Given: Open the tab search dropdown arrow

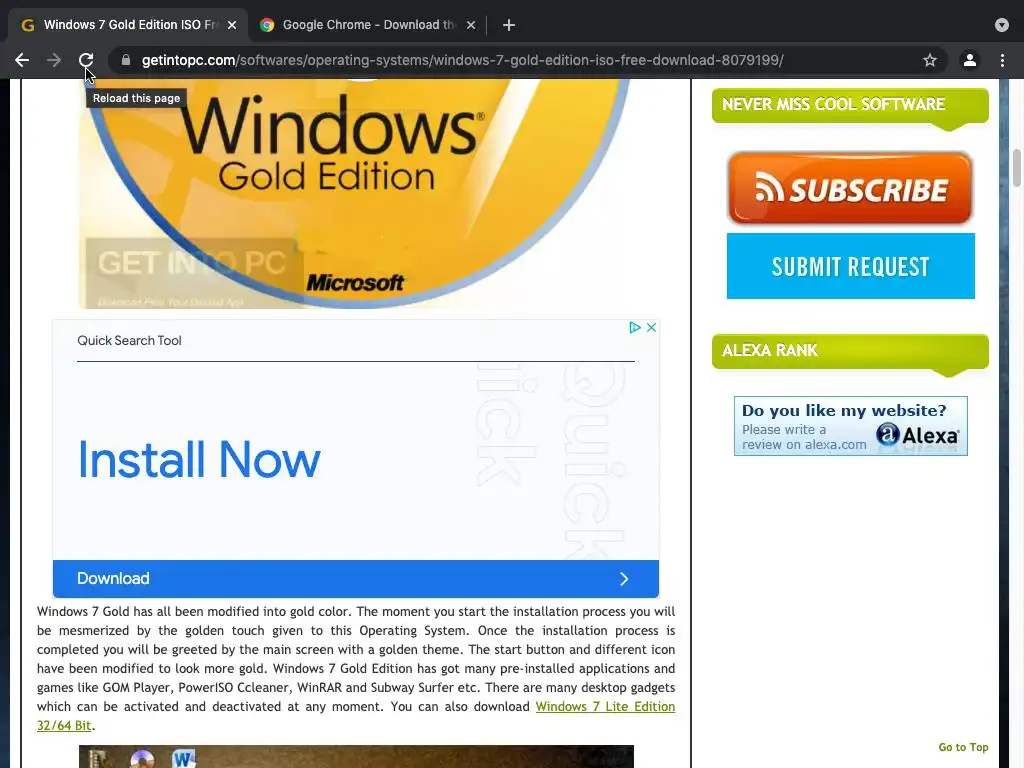Looking at the screenshot, I should pos(1002,25).
